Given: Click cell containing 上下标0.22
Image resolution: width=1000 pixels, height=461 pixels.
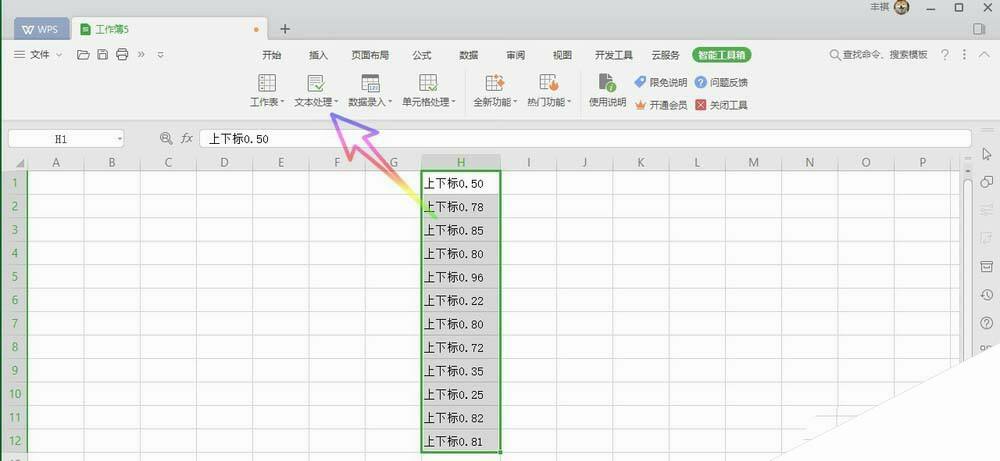Looking at the screenshot, I should [x=461, y=300].
